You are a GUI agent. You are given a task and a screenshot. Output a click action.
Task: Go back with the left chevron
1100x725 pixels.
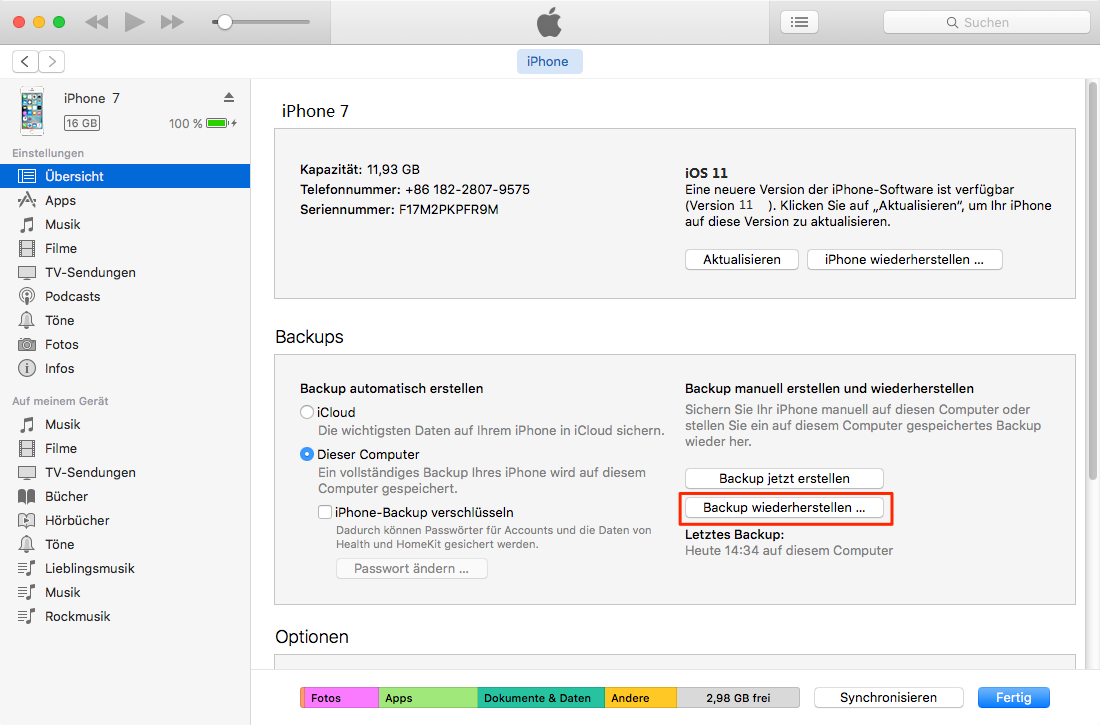pyautogui.click(x=25, y=62)
